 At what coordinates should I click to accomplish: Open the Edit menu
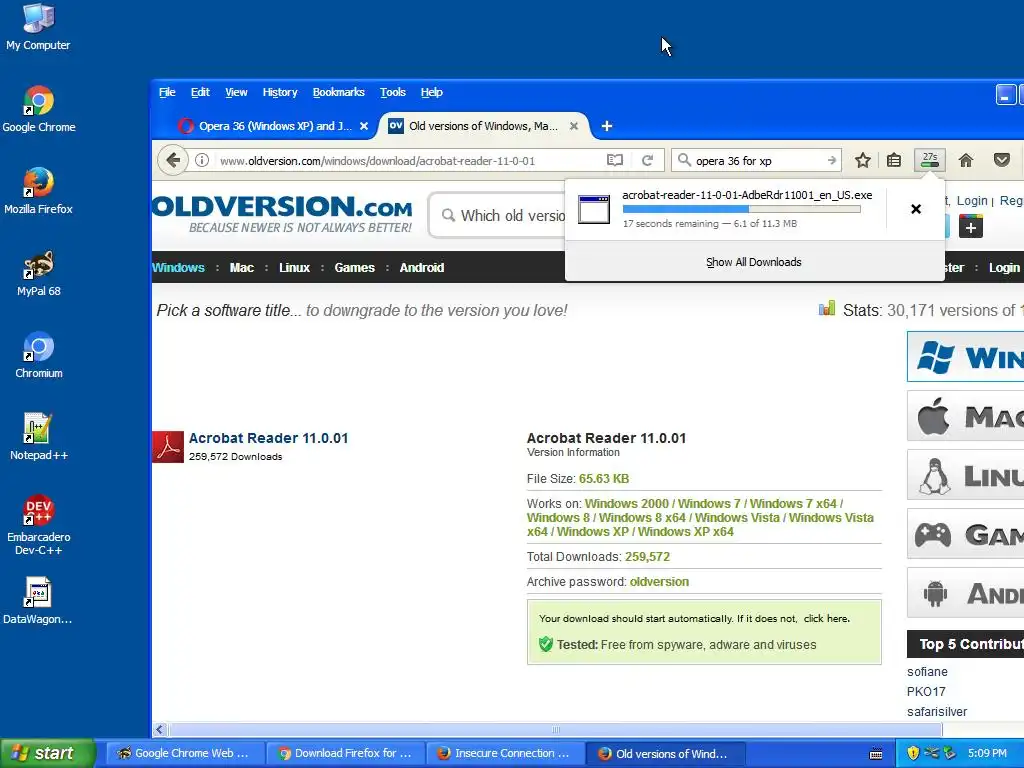tap(200, 92)
